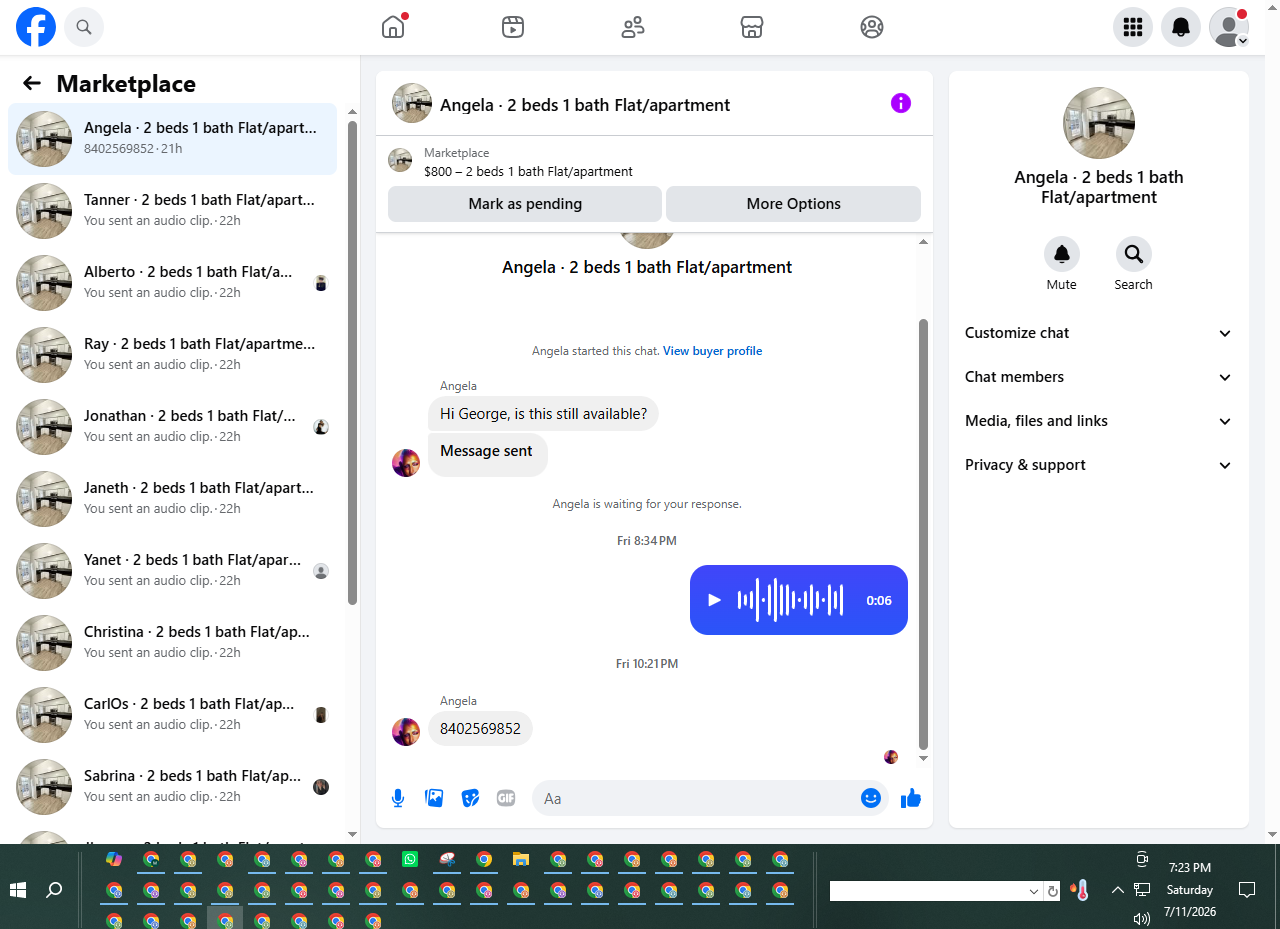Open the Video reels icon in top navigation

[513, 27]
